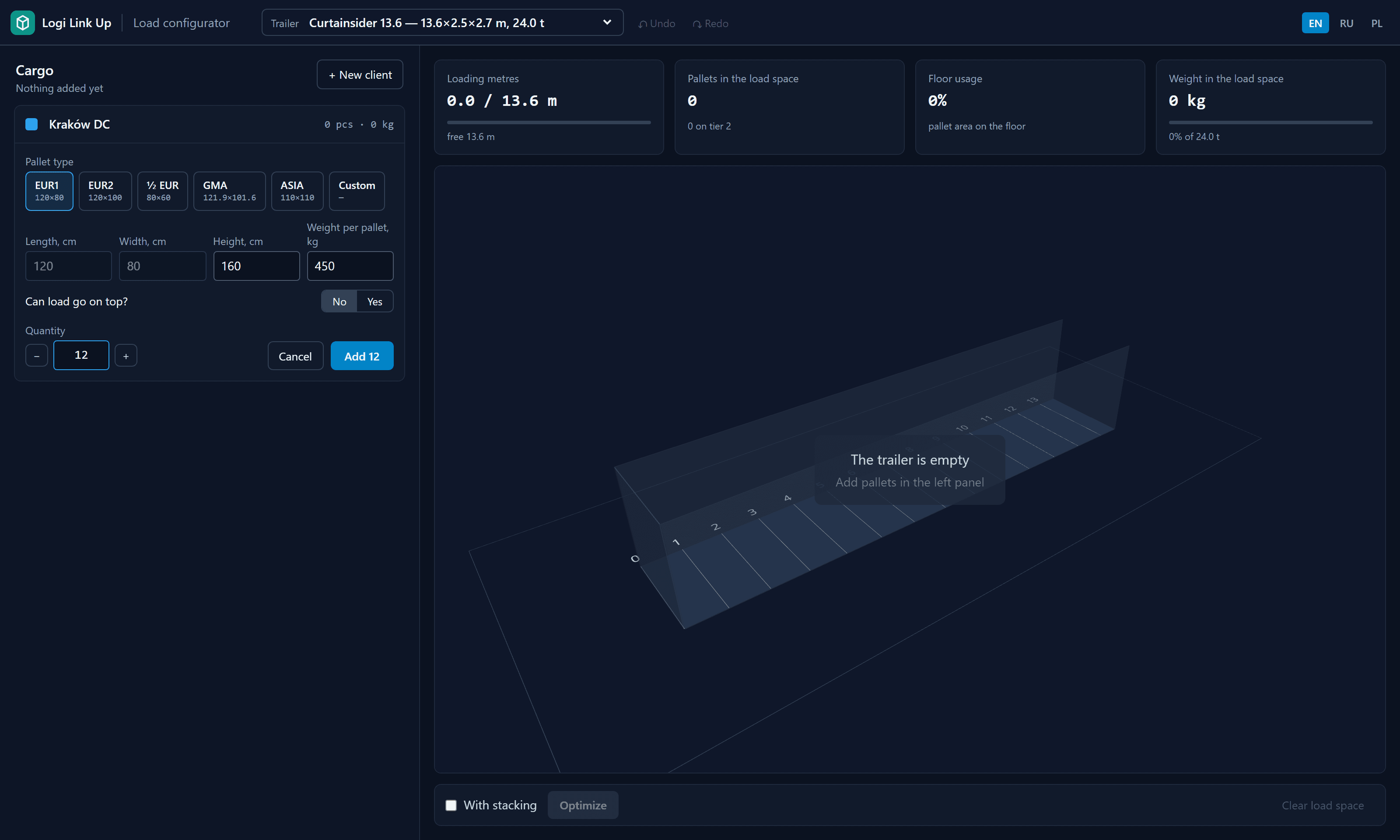Select the EUR2 120×100 pallet type
This screenshot has height=840, width=1400.
[x=105, y=191]
